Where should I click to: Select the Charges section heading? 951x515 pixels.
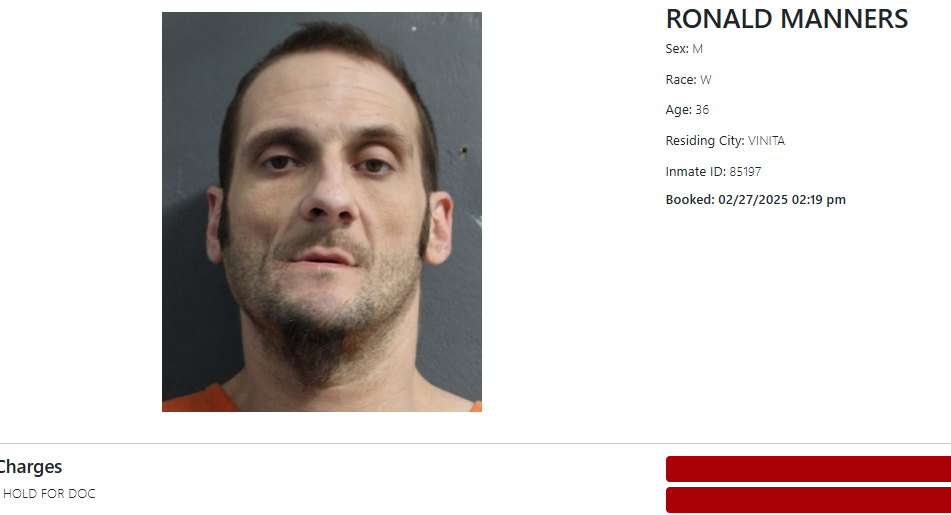[30, 466]
